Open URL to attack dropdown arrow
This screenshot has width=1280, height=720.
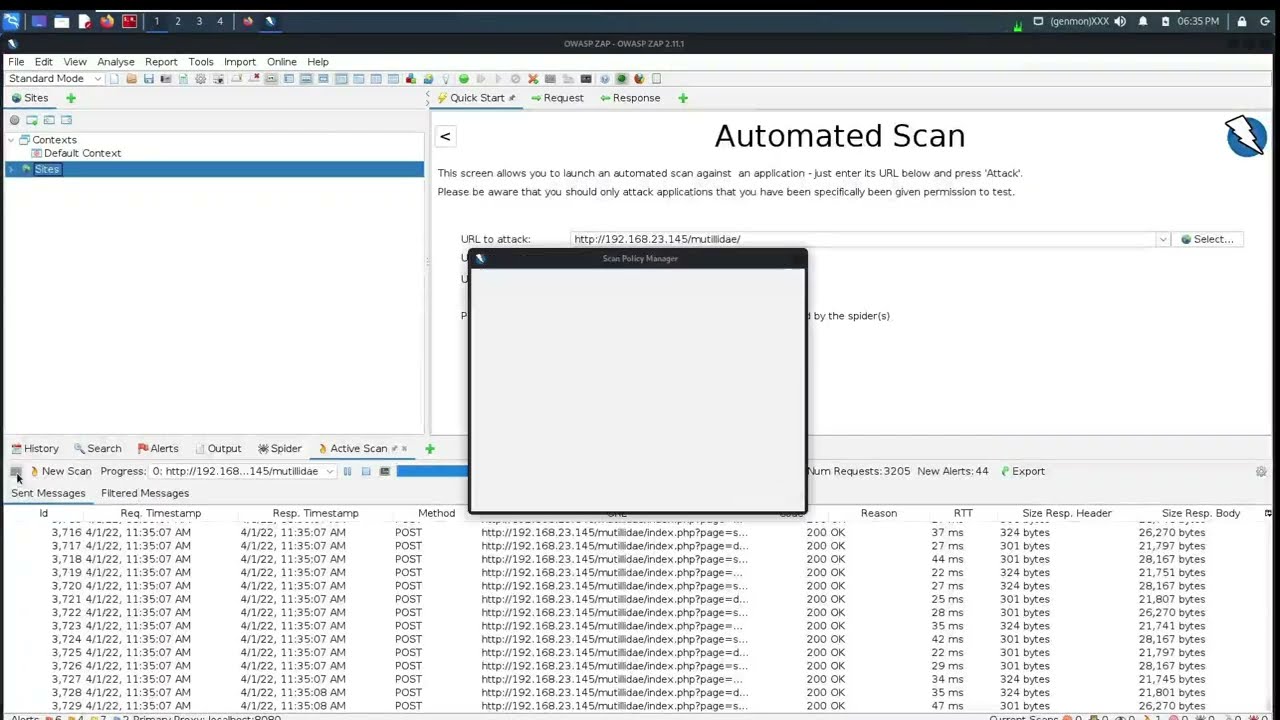[x=1162, y=239]
